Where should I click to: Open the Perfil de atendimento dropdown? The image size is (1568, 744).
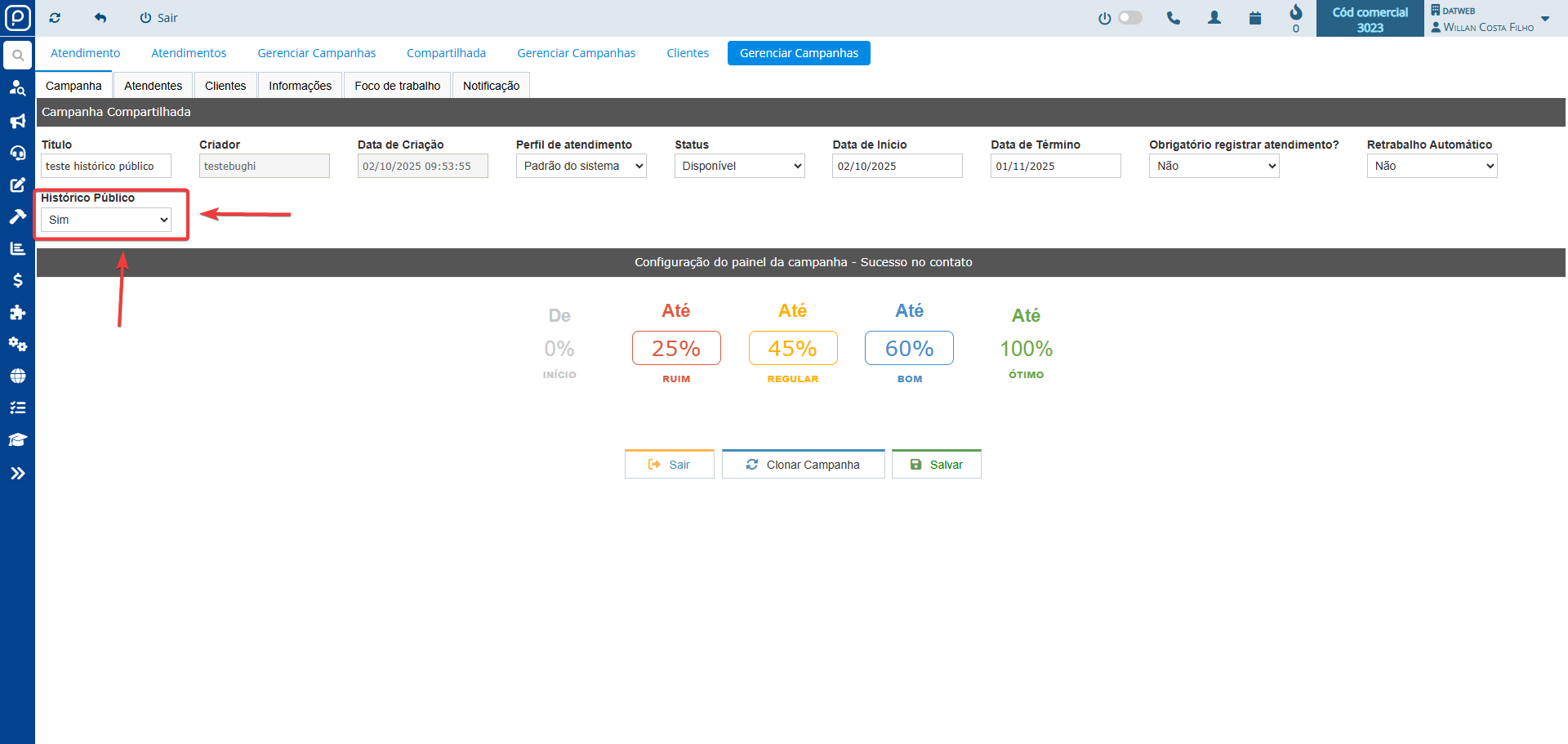[581, 166]
